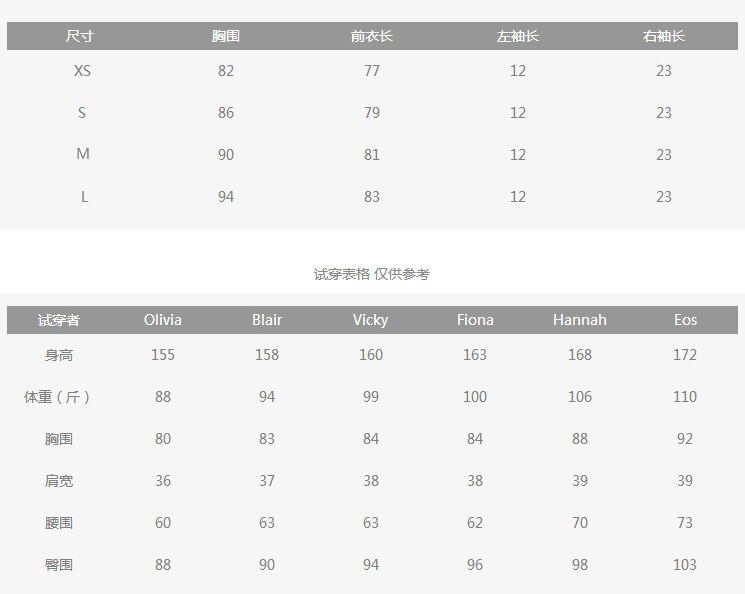Click the 身高 row label
Viewport: 745px width, 594px height.
(59, 355)
